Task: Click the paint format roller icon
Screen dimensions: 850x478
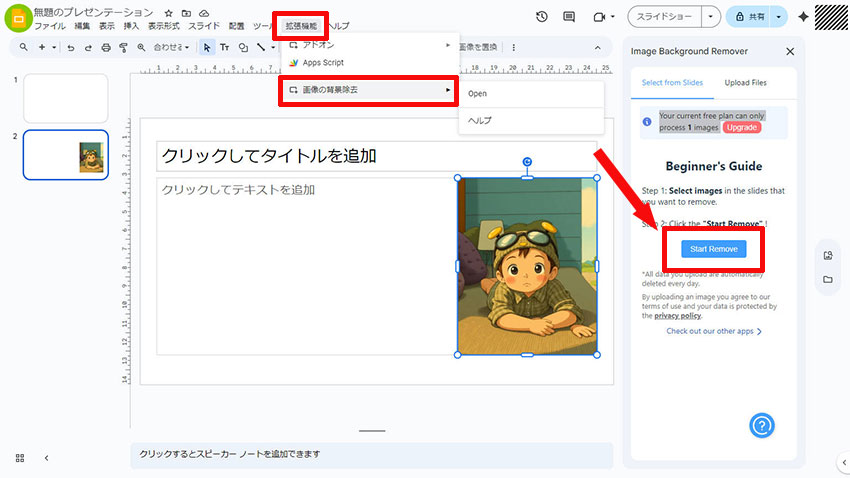Action: pyautogui.click(x=123, y=47)
